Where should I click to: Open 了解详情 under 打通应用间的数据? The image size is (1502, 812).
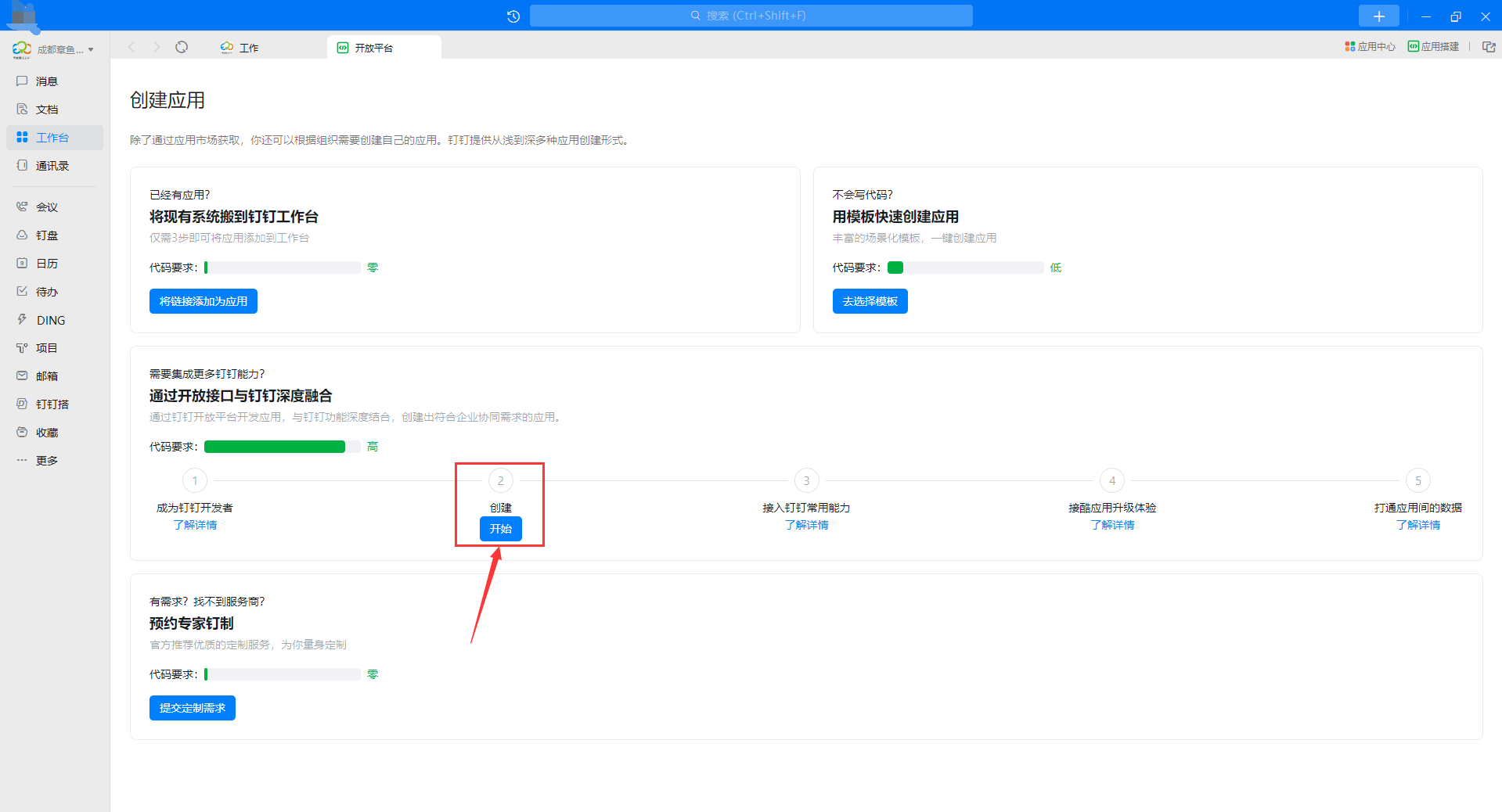pyautogui.click(x=1418, y=525)
